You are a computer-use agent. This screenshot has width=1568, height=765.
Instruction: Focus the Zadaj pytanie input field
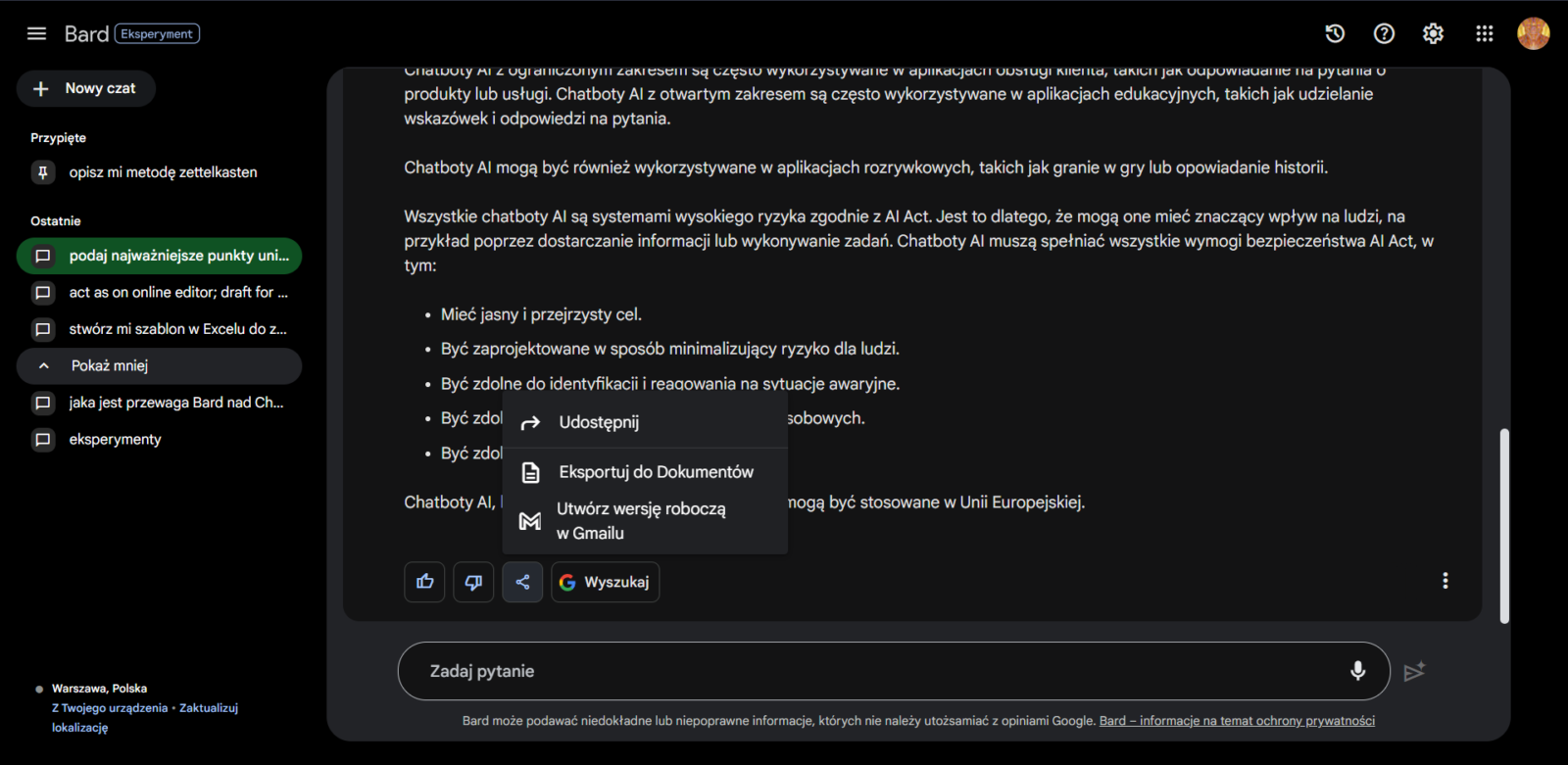pyautogui.click(x=872, y=671)
